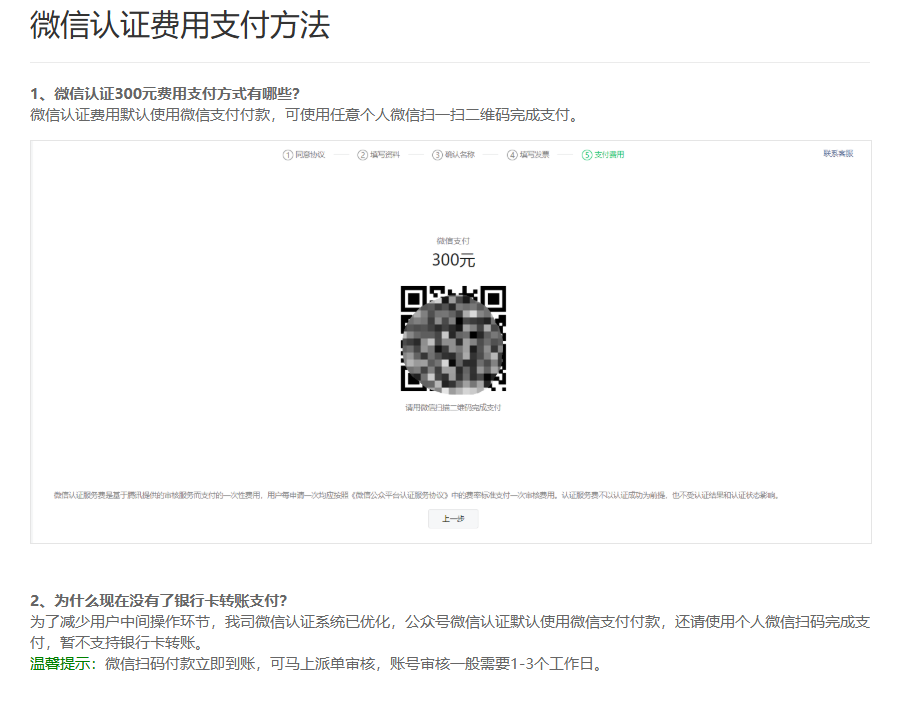Click the 微信认证服务费 disclaimer line in screenshot
The image size is (905, 712).
(417, 495)
